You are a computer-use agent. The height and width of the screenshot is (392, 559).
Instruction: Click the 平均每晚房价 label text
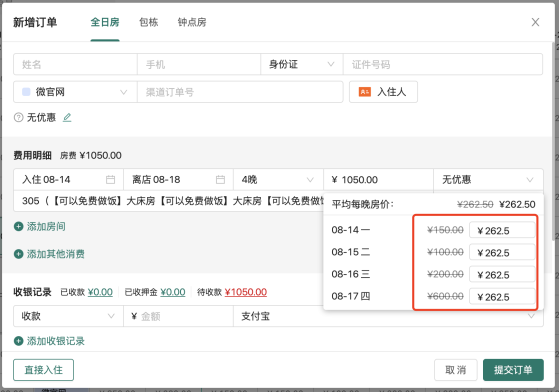pos(363,204)
